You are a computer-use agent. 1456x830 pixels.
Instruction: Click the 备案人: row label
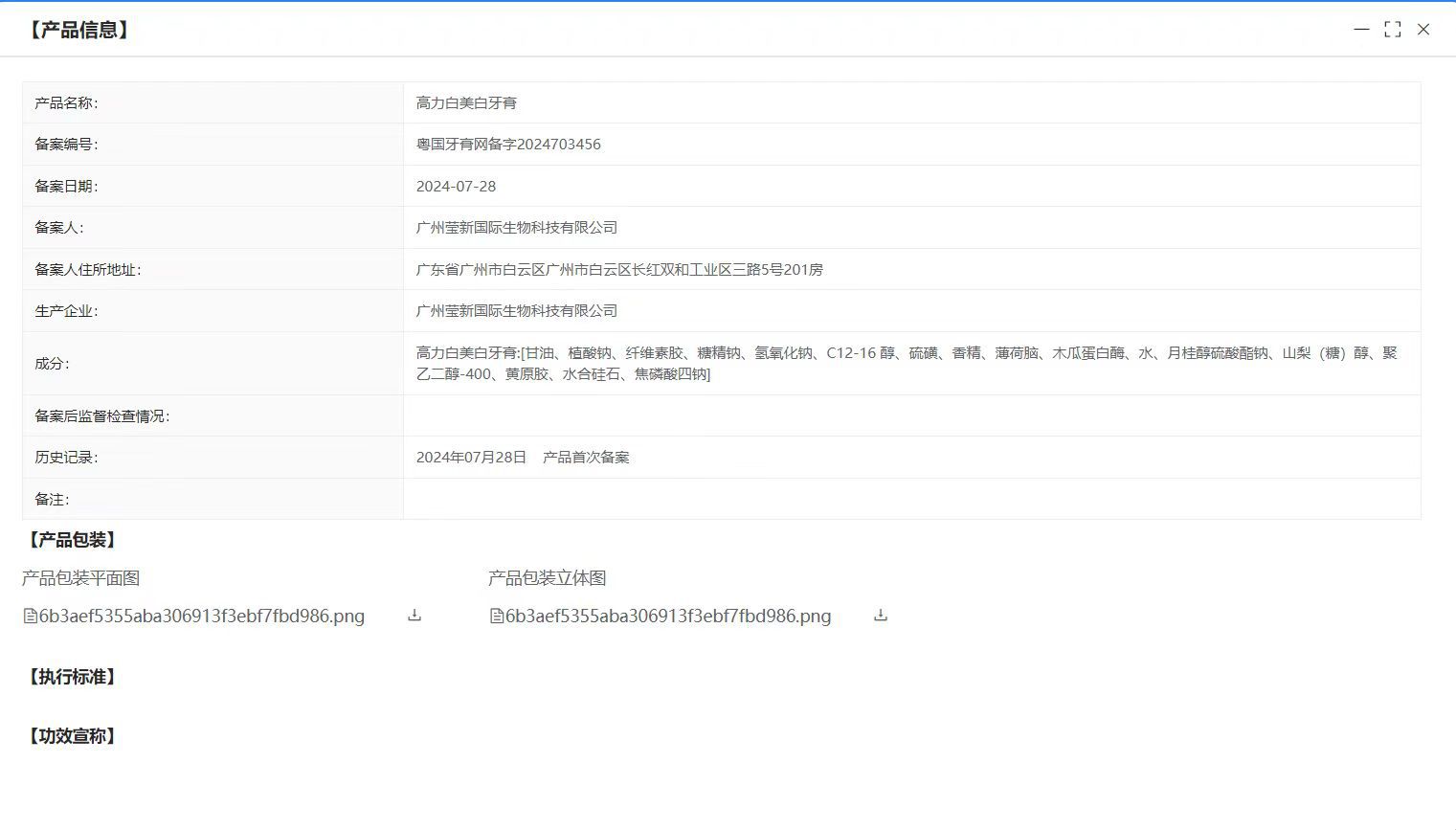58,228
